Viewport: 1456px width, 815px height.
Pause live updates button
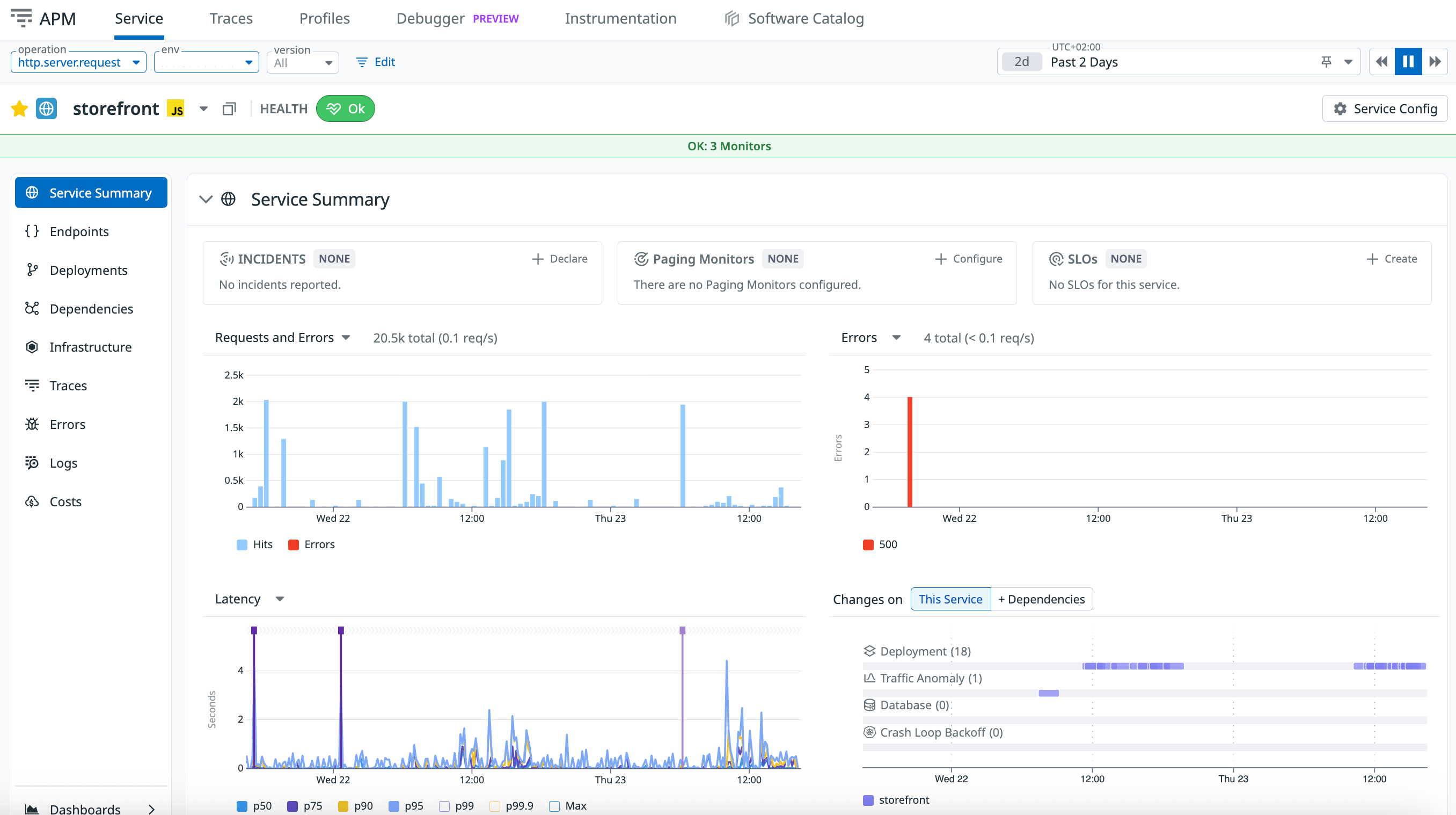point(1408,62)
